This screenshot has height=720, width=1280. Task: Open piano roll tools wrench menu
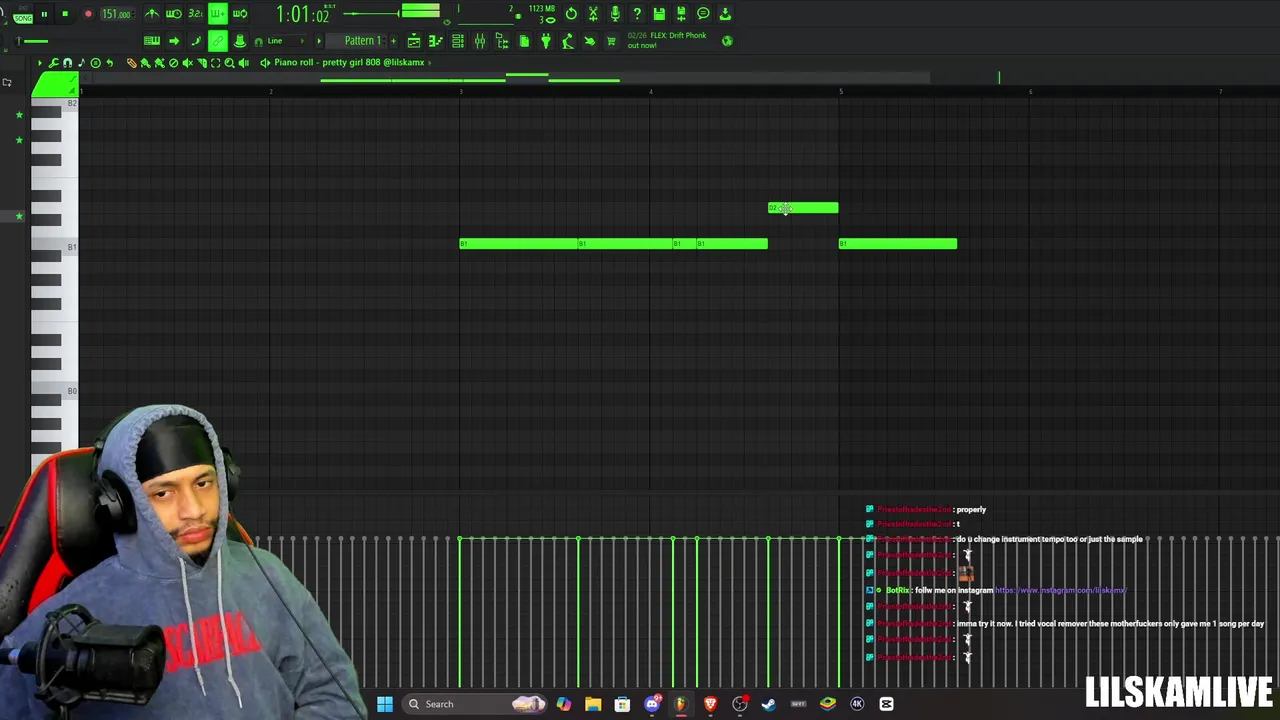pyautogui.click(x=53, y=62)
